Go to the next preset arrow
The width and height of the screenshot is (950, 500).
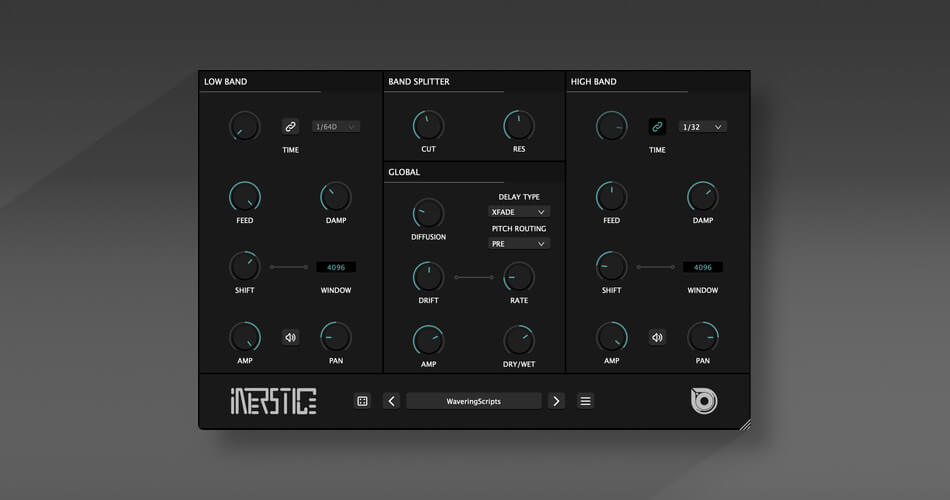tap(556, 401)
